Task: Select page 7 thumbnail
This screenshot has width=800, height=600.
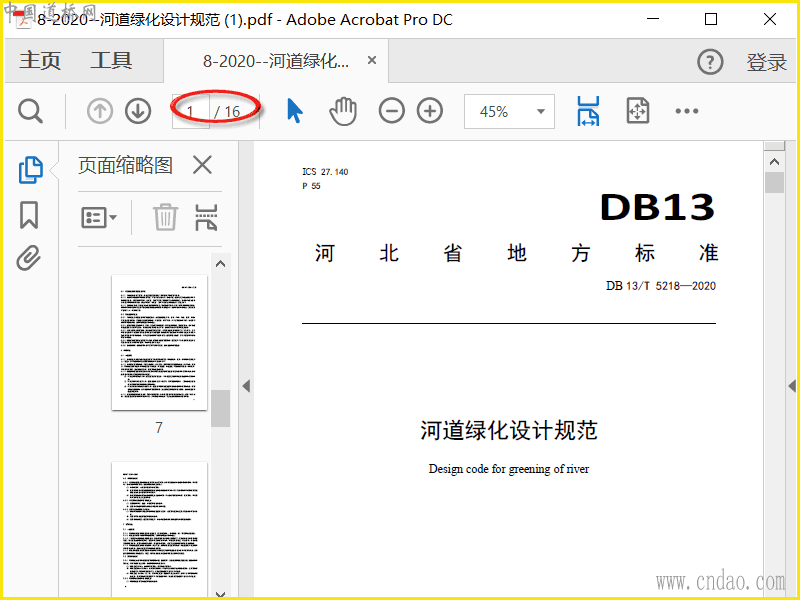Action: pyautogui.click(x=159, y=342)
